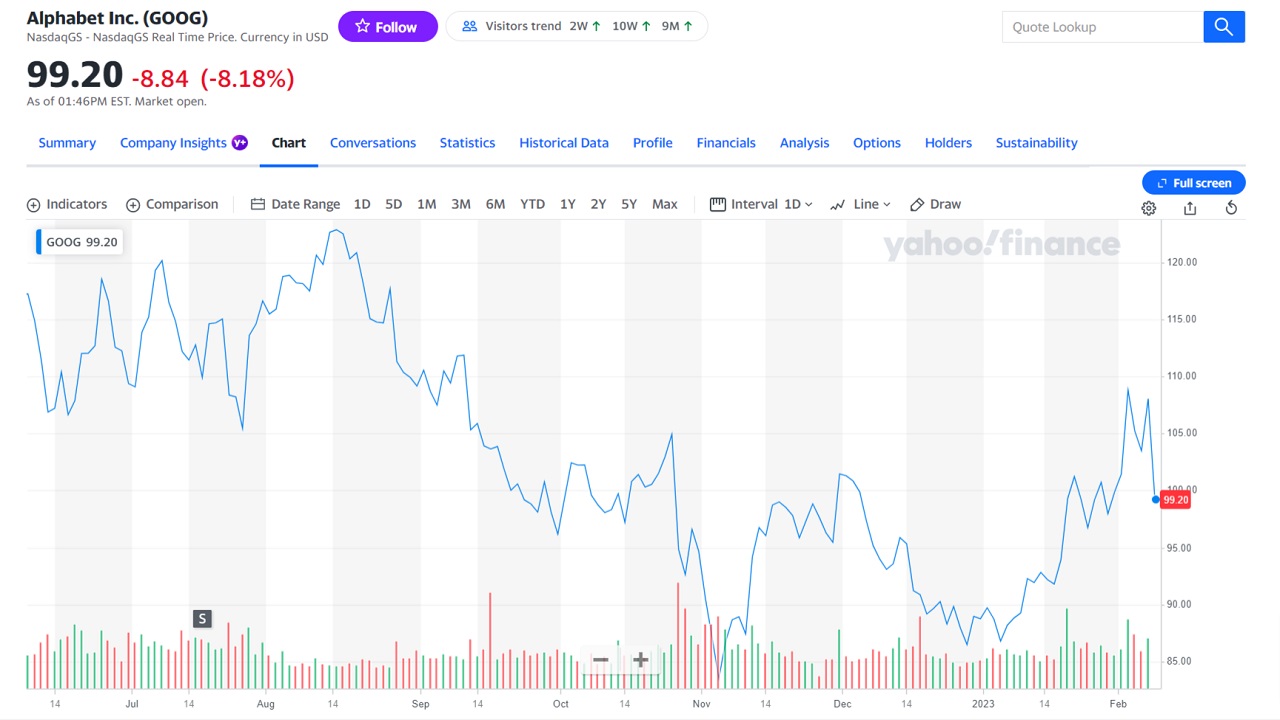The width and height of the screenshot is (1280, 720).
Task: Click the 120.00 price axis label
Action: [1181, 262]
